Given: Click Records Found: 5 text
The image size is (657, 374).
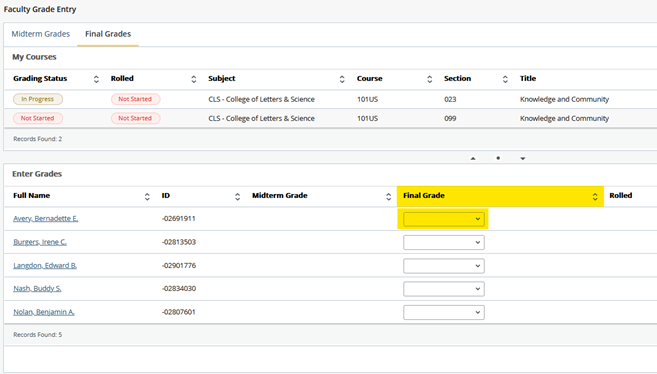Looking at the screenshot, I should [x=38, y=335].
